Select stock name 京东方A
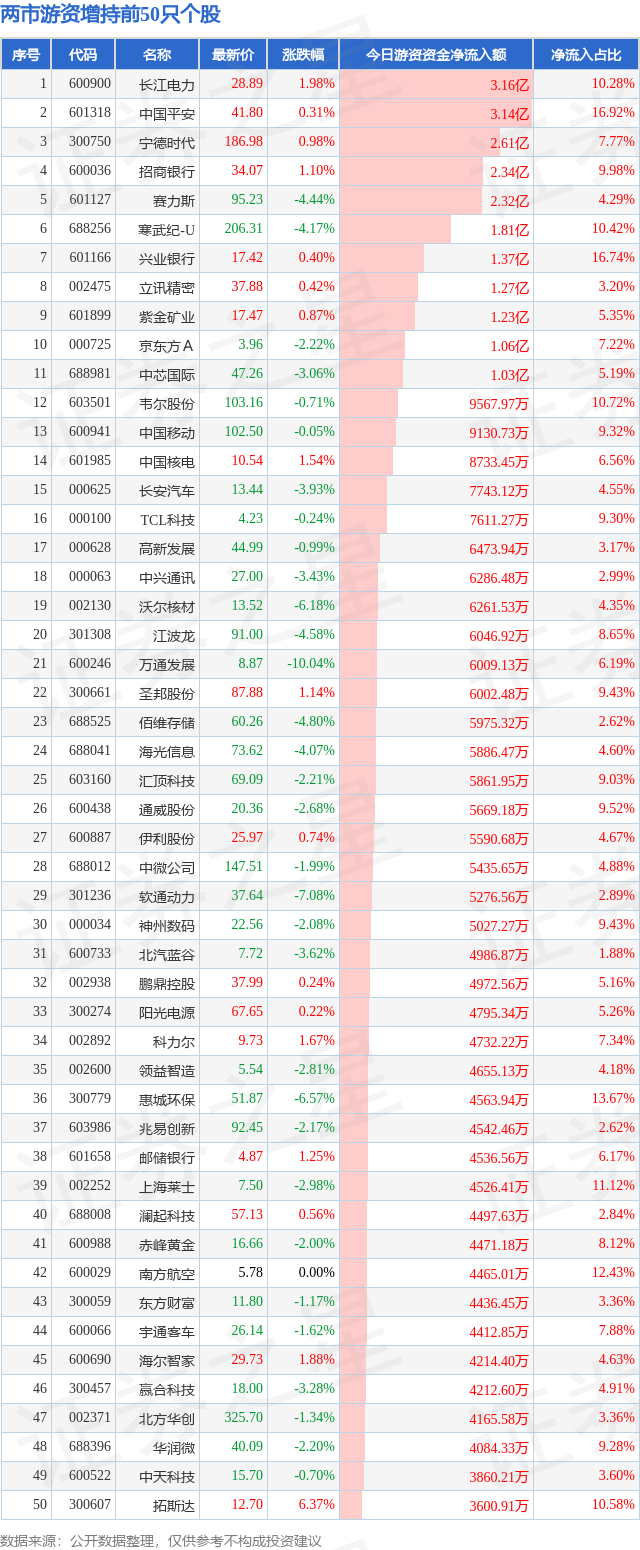The image size is (640, 1550). (168, 346)
